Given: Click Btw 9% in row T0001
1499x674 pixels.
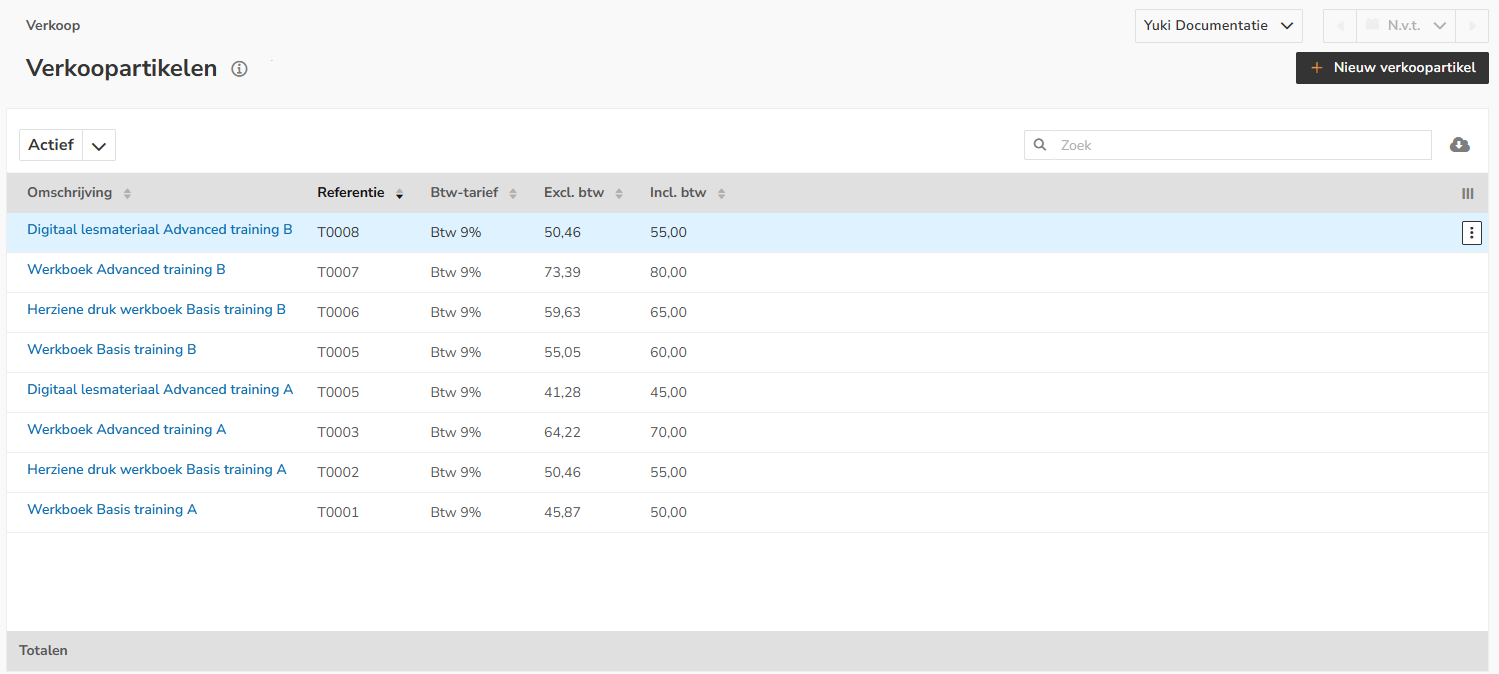Looking at the screenshot, I should [456, 513].
